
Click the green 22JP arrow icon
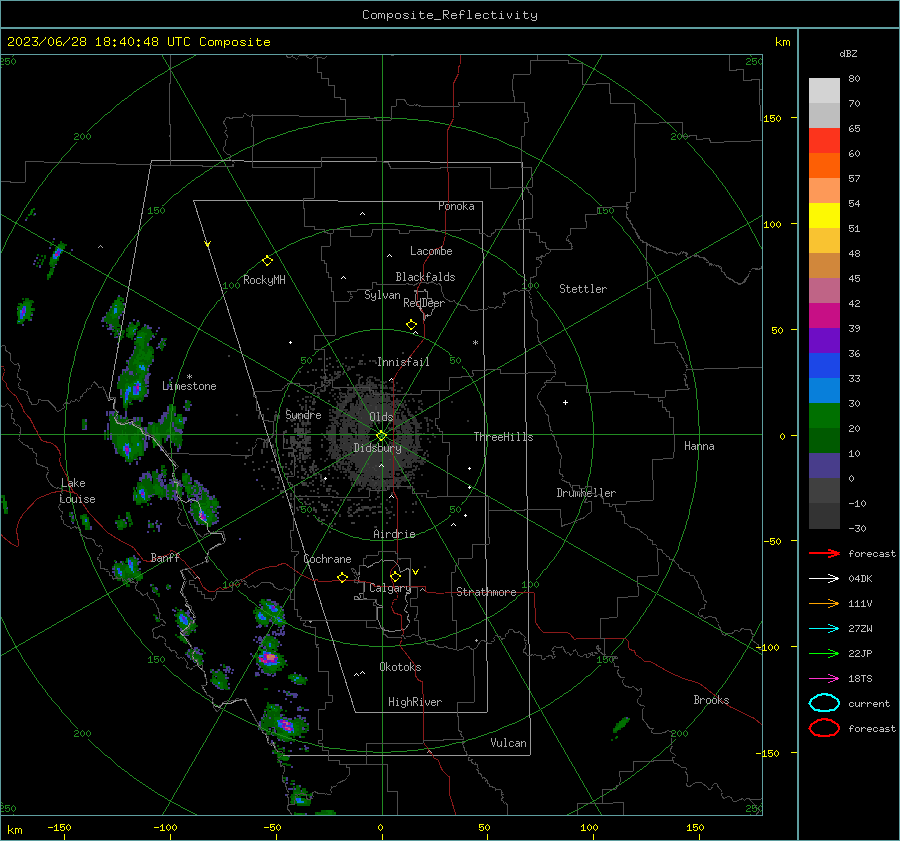824,653
